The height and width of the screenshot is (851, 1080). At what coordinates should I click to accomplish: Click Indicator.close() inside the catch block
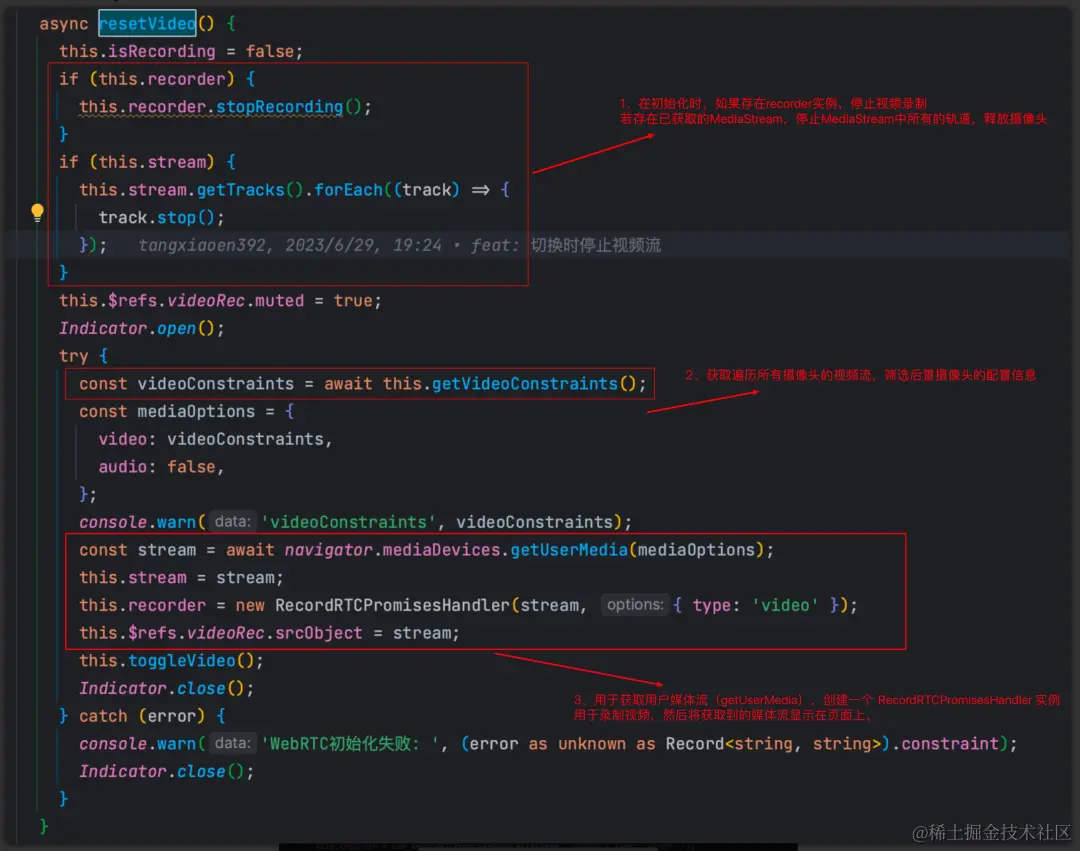(x=166, y=772)
